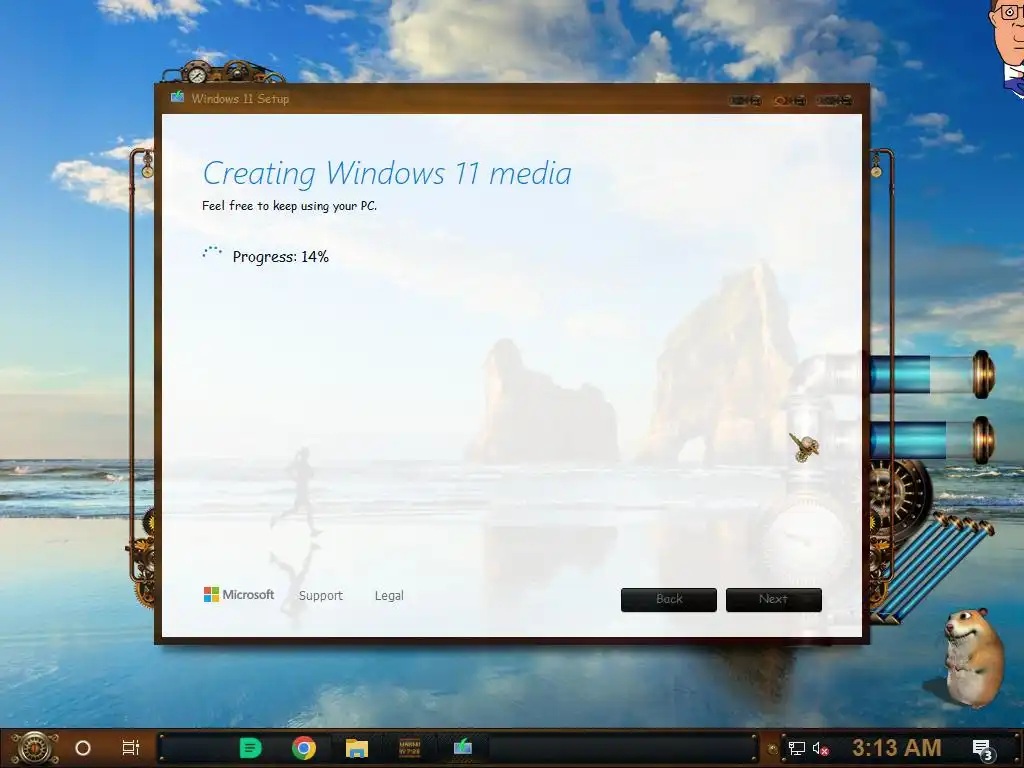Open the brown plaque taskbar app

click(409, 748)
